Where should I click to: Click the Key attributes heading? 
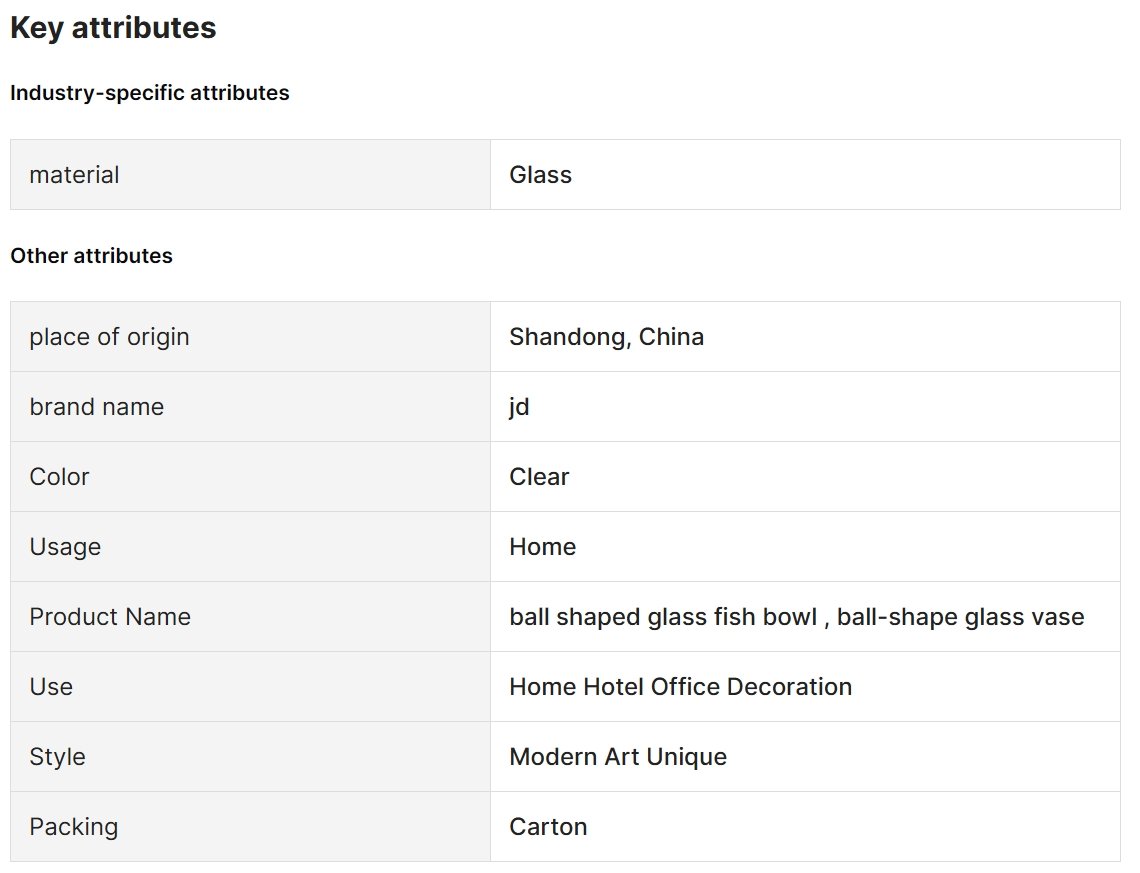click(113, 28)
